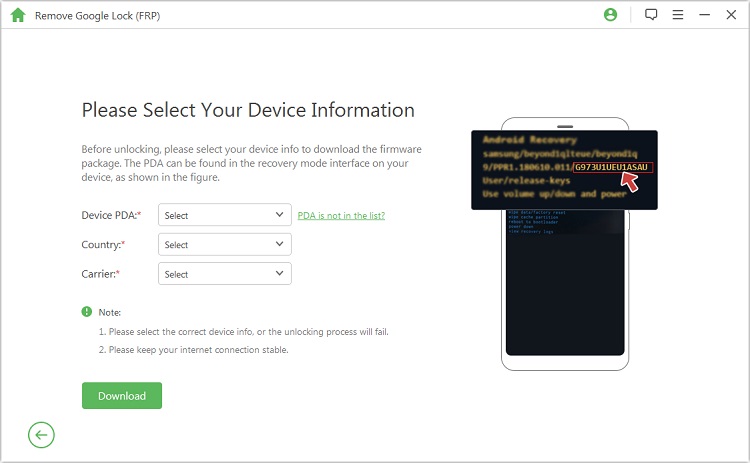Screen dimensions: 750x463
Task: Click the green Note exclamation icon
Action: tap(87, 312)
